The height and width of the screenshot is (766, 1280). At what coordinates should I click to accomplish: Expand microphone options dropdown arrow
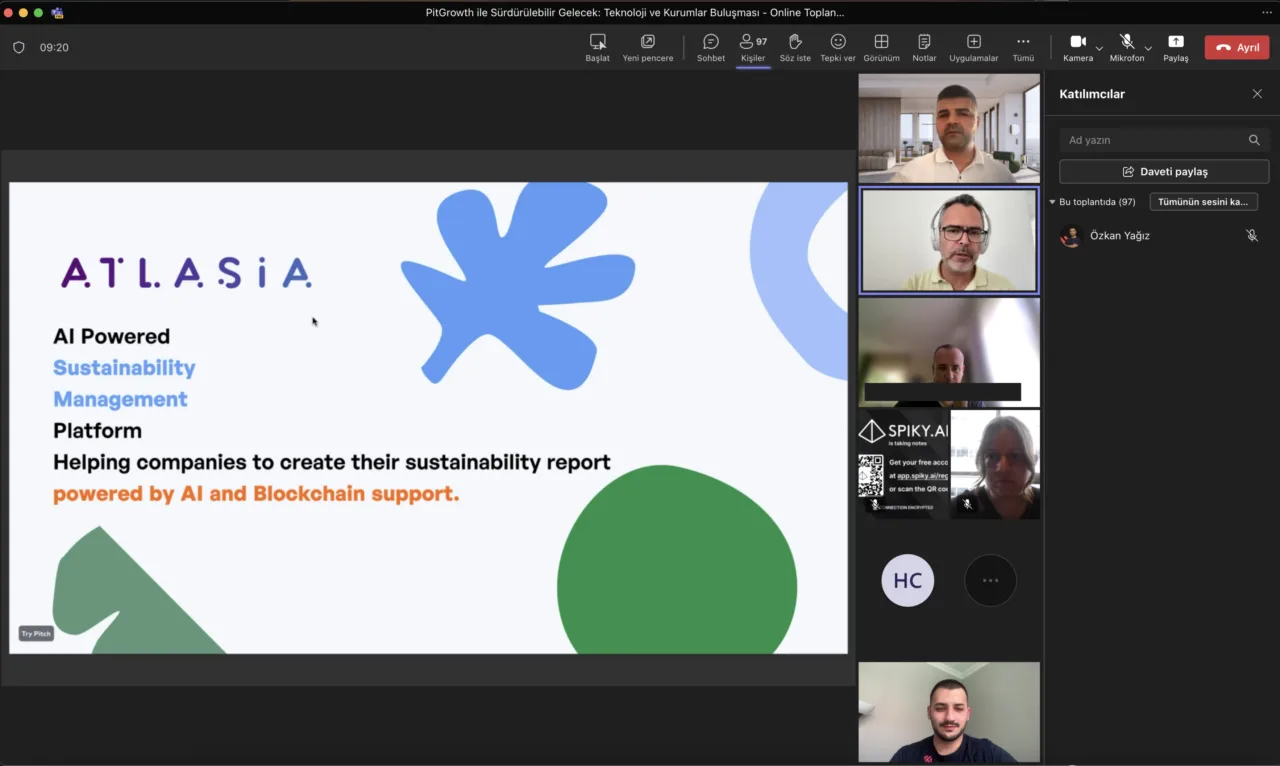(x=1149, y=48)
